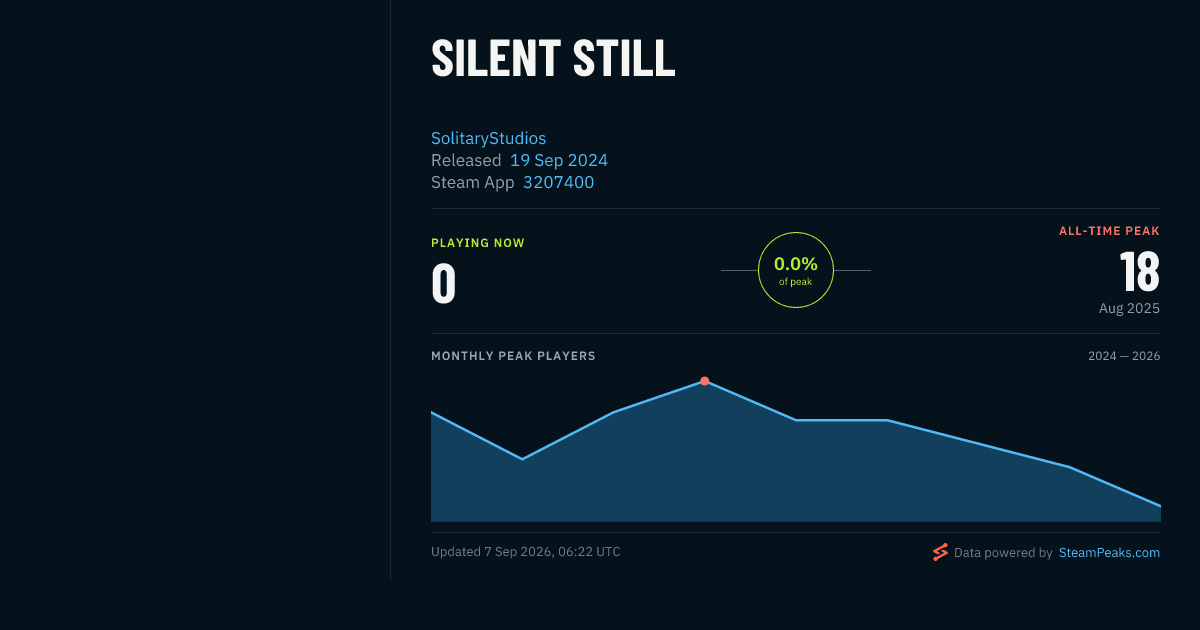Click the Playing Now count 0
The height and width of the screenshot is (630, 1200).
(x=444, y=283)
